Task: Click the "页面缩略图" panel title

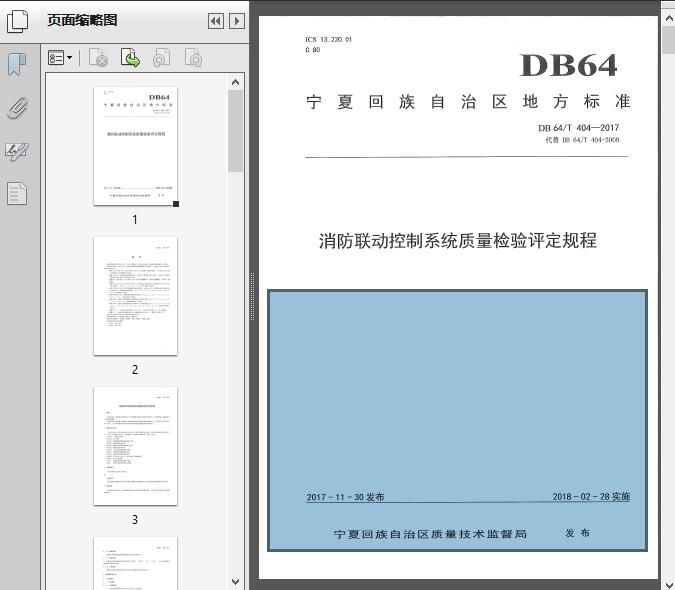Action: 82,20
